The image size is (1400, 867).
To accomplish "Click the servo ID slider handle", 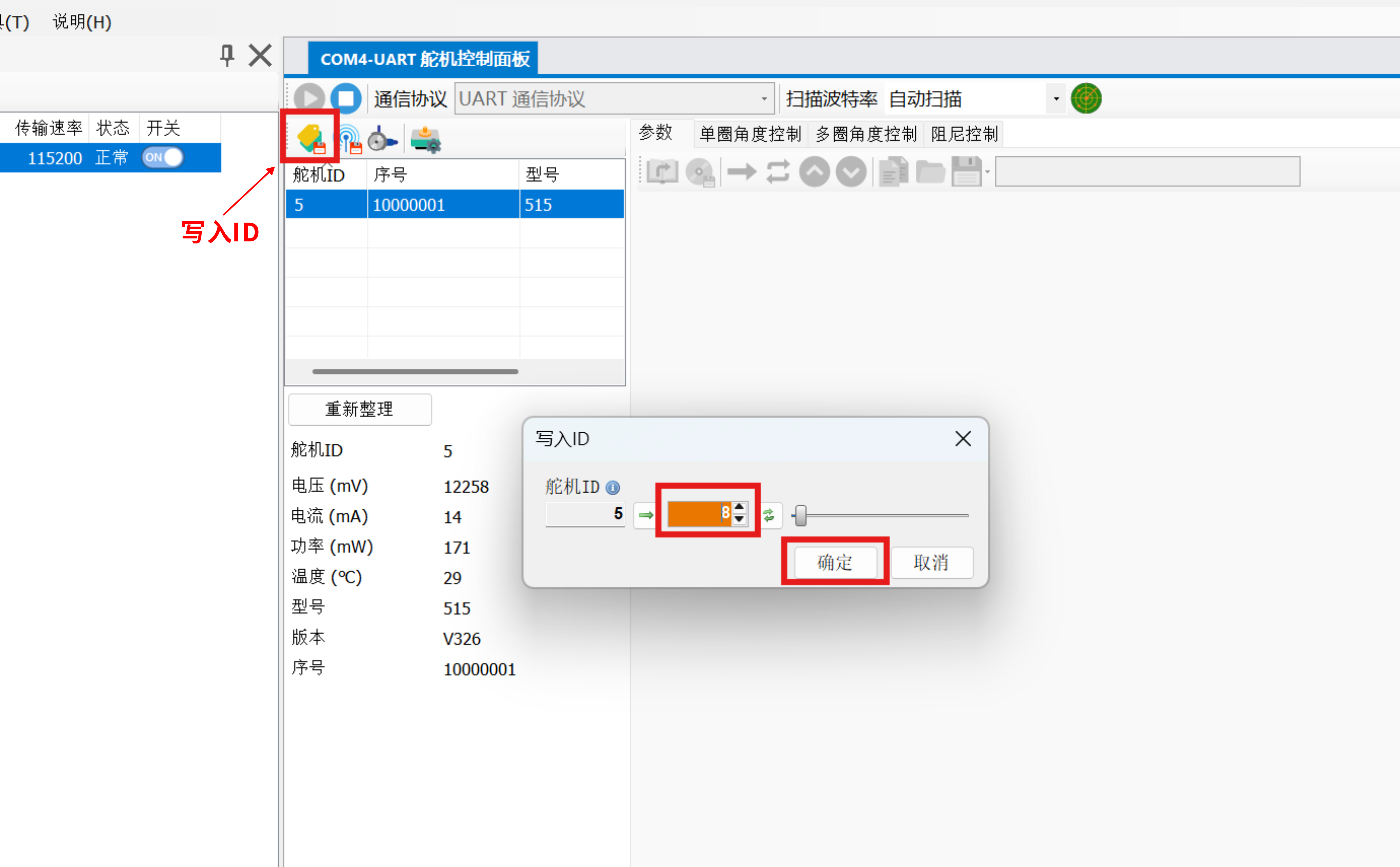I will point(801,515).
